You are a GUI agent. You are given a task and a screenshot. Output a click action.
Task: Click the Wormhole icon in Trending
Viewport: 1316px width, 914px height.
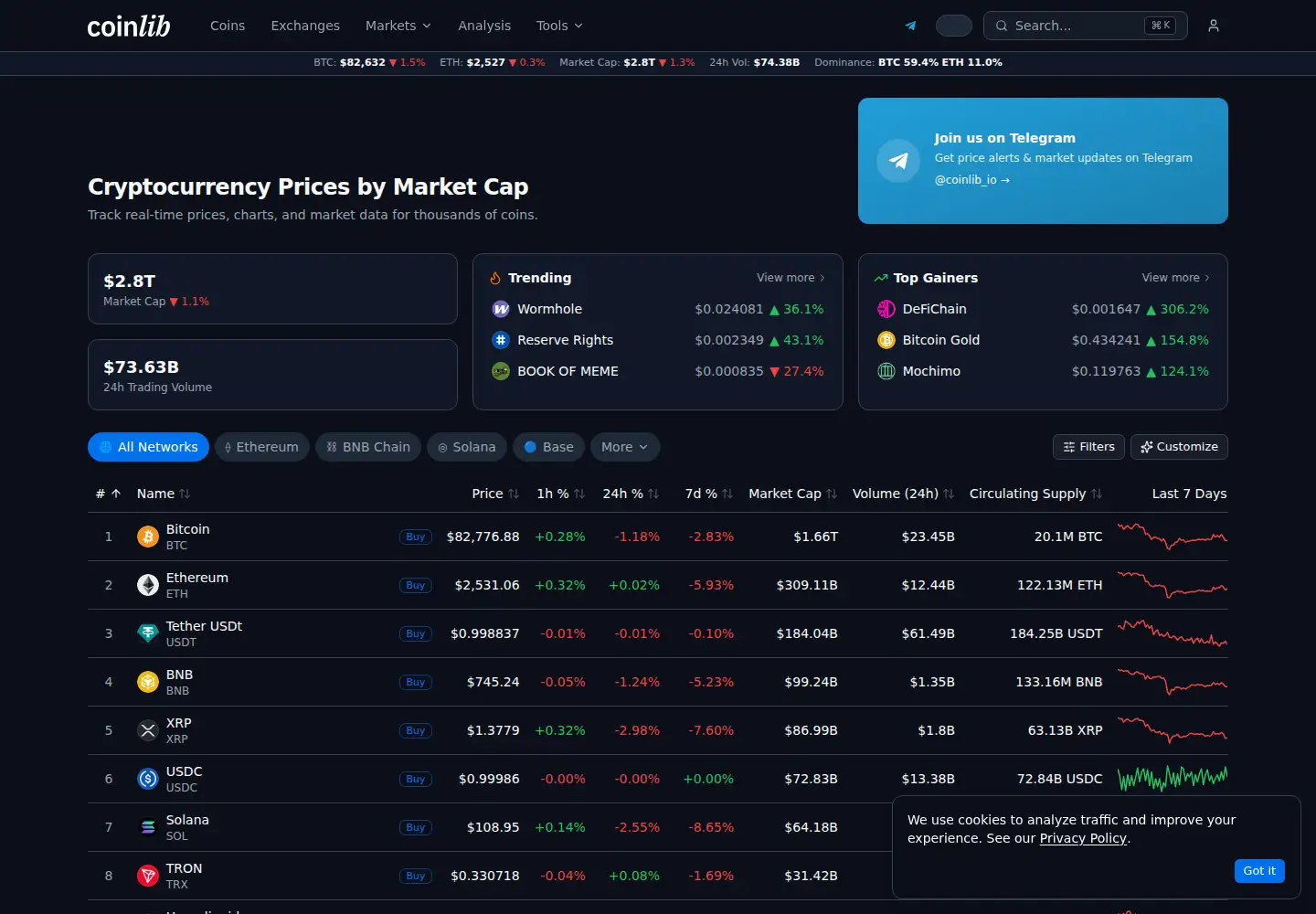(x=501, y=309)
